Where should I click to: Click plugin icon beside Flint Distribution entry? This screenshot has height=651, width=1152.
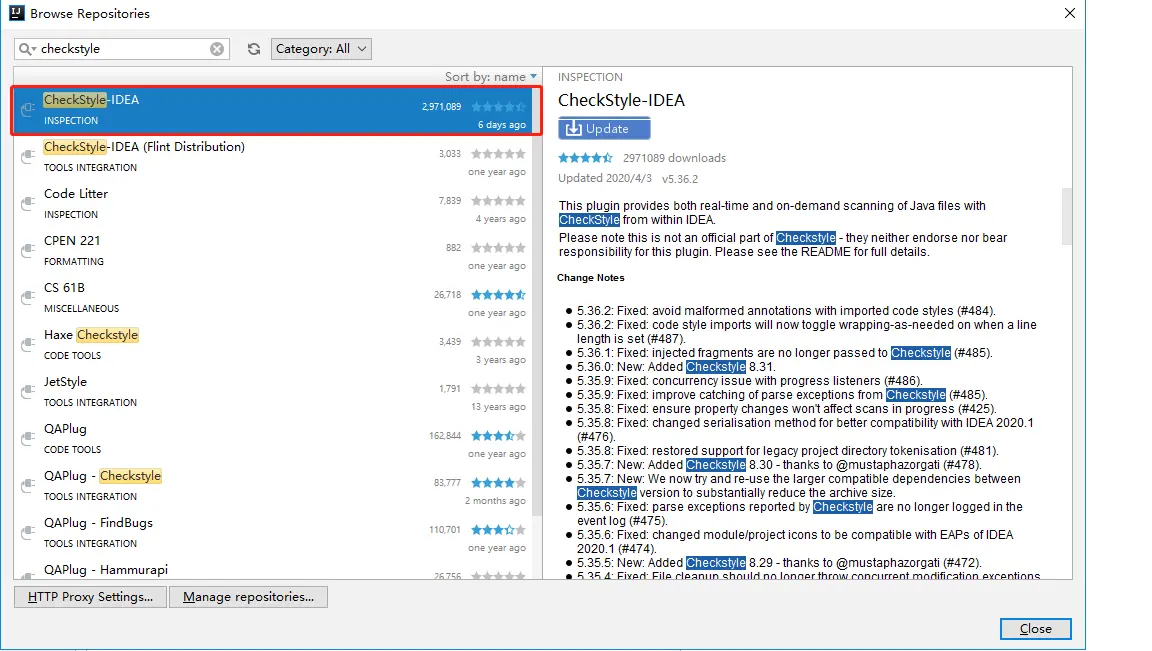[x=28, y=157]
